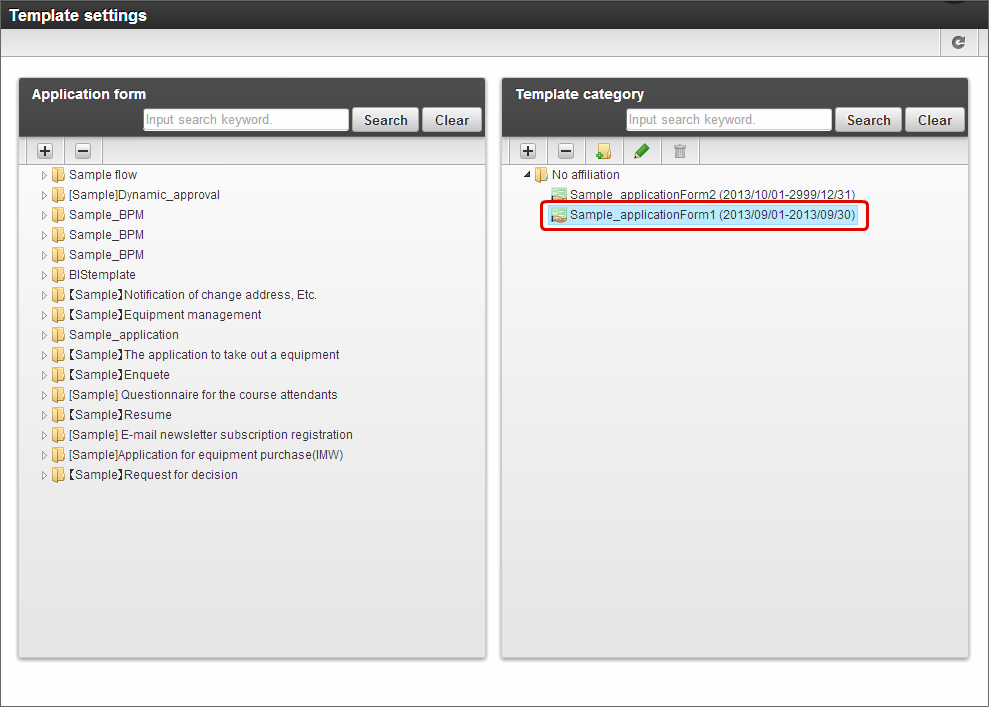Screen dimensions: 989x707
Task: Select the No affiliation category
Action: tap(586, 175)
